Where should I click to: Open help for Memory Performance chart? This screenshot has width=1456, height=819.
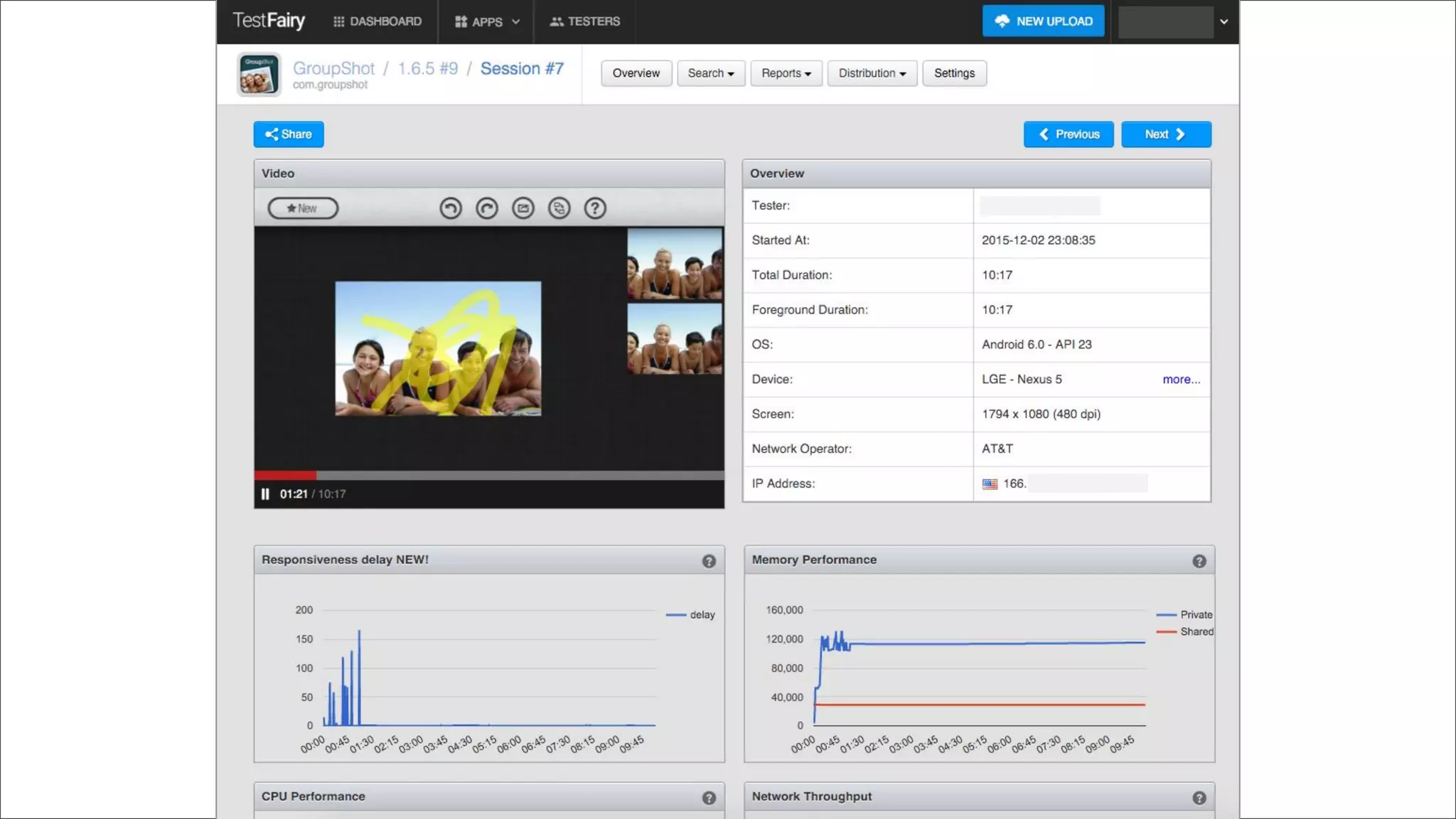pyautogui.click(x=1199, y=561)
